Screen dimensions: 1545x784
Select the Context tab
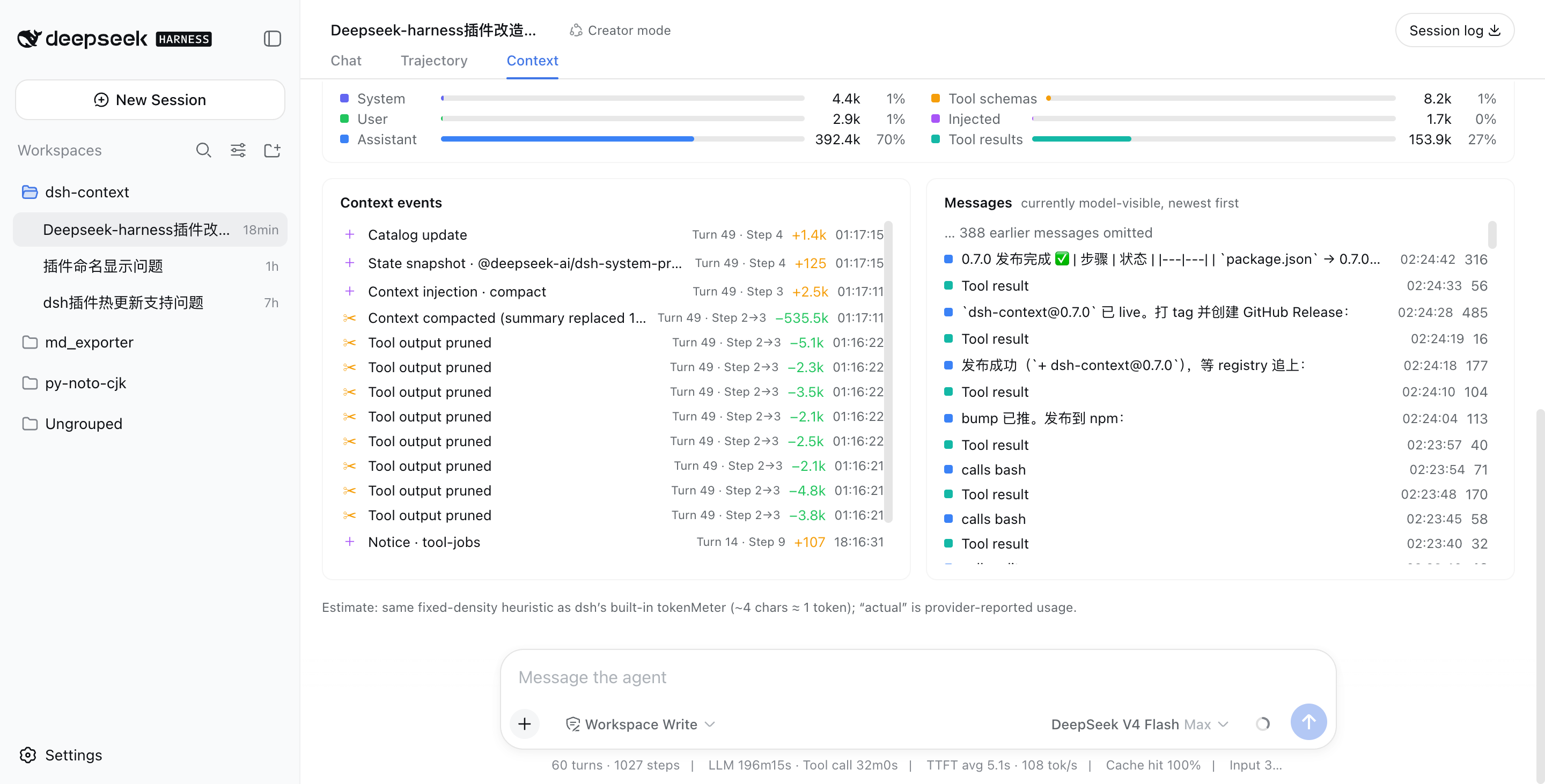(x=533, y=61)
